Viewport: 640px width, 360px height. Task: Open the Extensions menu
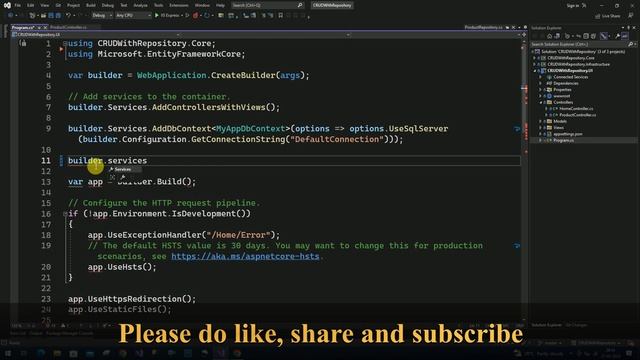click(179, 5)
